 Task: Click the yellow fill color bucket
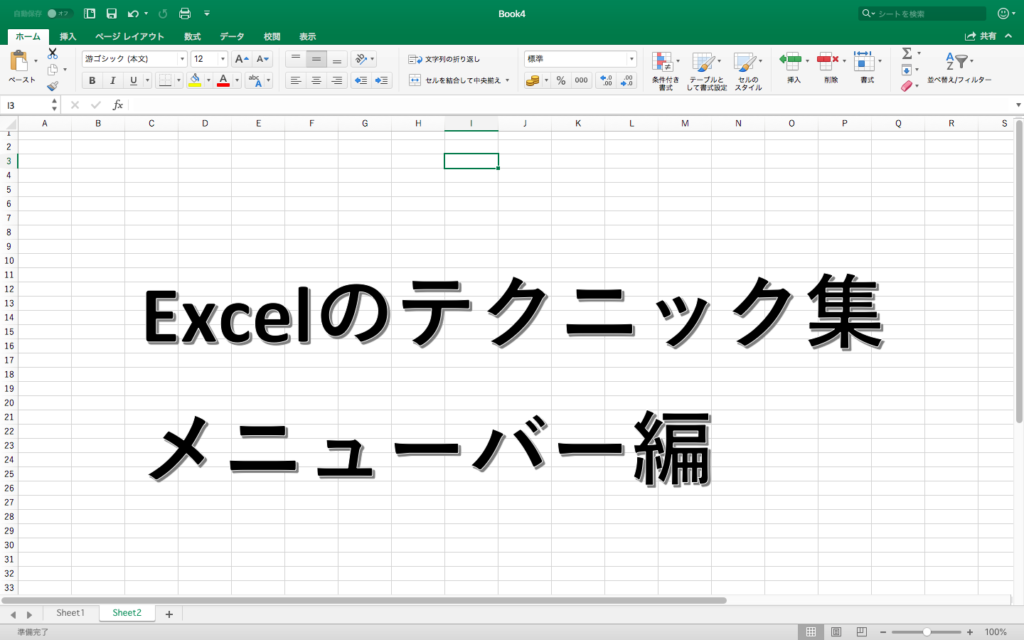pos(195,80)
